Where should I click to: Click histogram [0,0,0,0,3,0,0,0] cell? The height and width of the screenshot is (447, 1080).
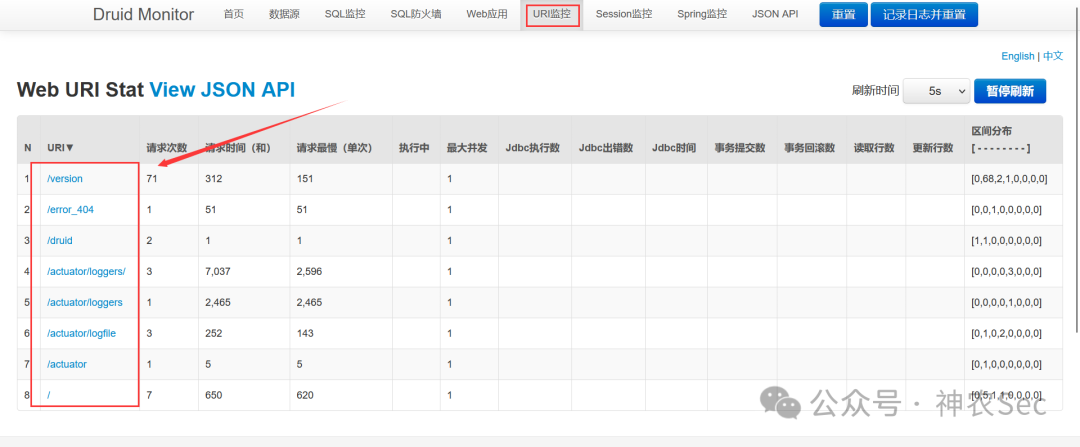[1006, 271]
